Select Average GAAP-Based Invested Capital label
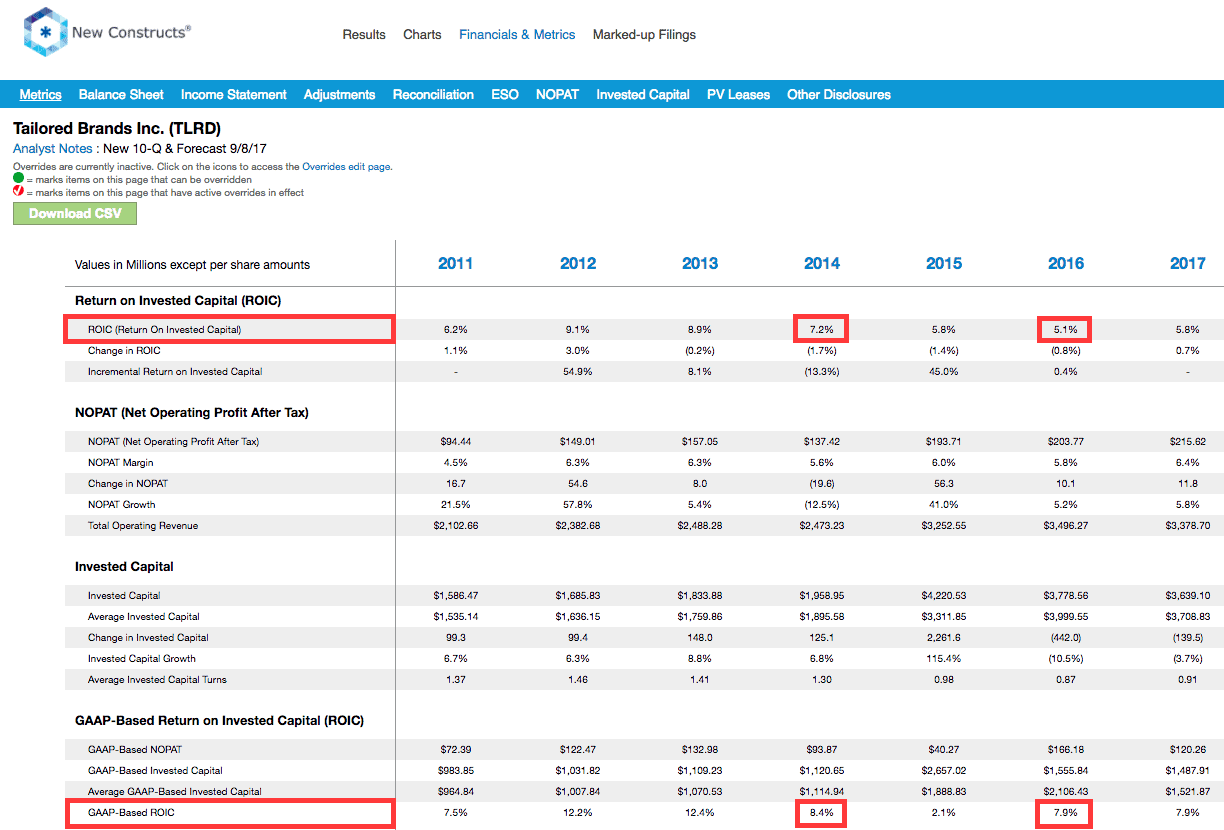 point(174,791)
